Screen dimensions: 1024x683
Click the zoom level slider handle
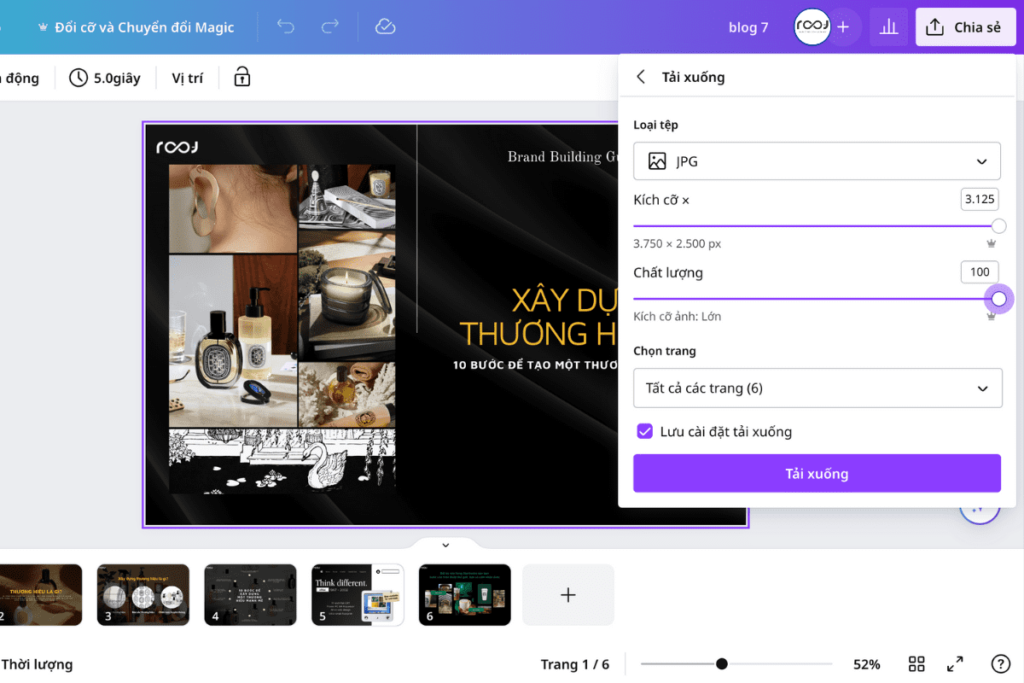click(x=722, y=664)
